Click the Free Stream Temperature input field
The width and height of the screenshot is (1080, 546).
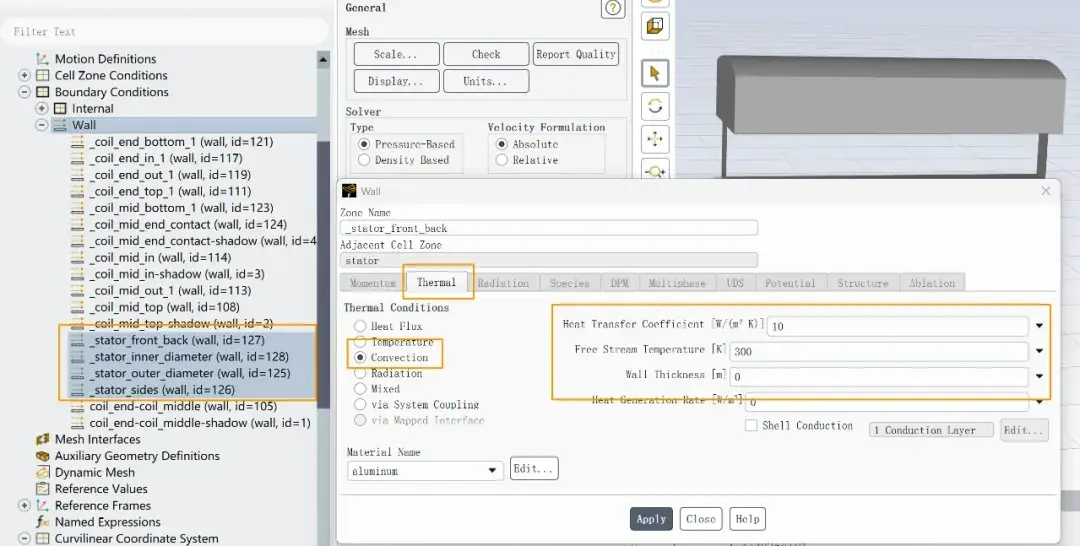click(x=878, y=351)
